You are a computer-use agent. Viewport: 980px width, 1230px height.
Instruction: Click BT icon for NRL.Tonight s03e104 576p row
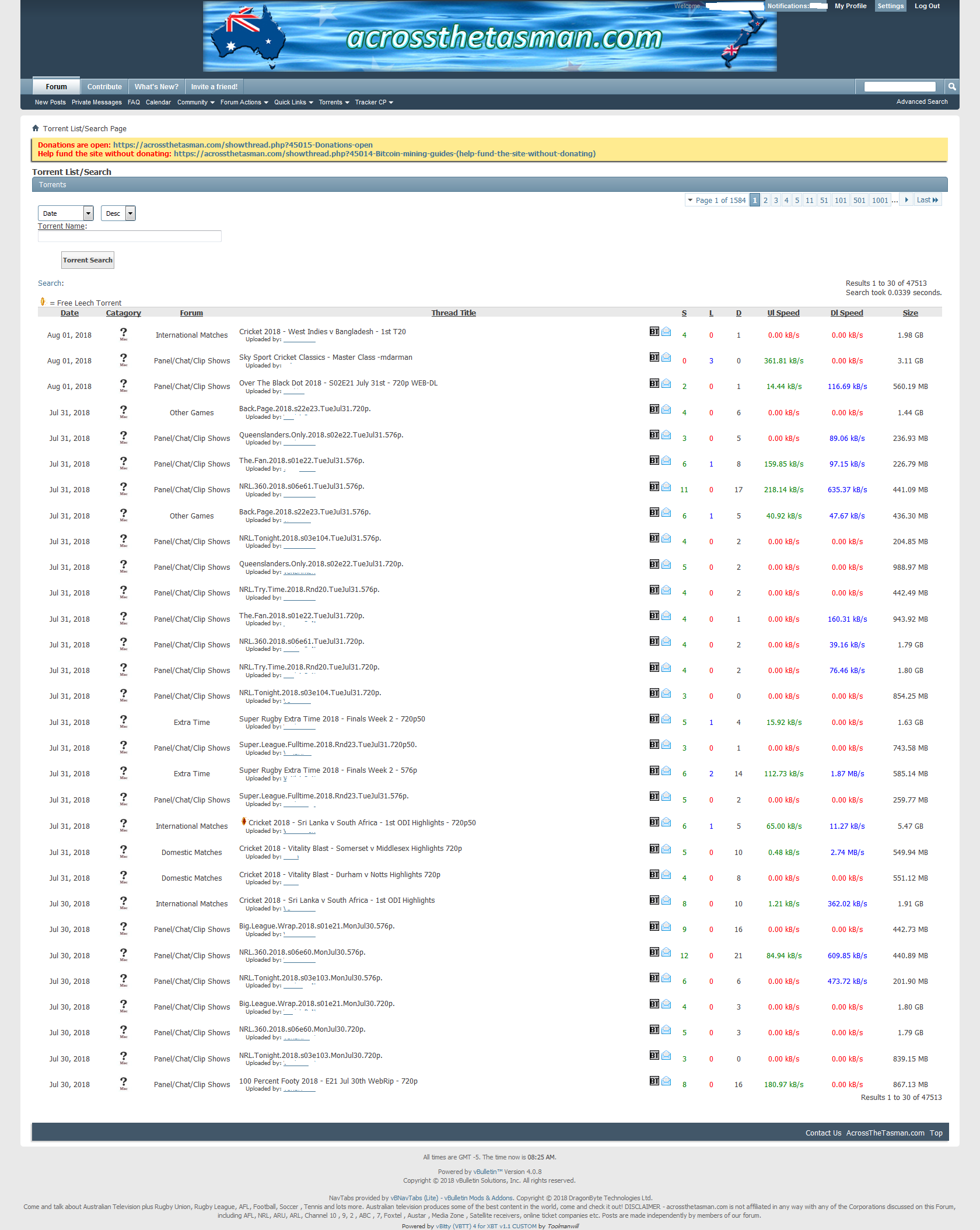654,538
